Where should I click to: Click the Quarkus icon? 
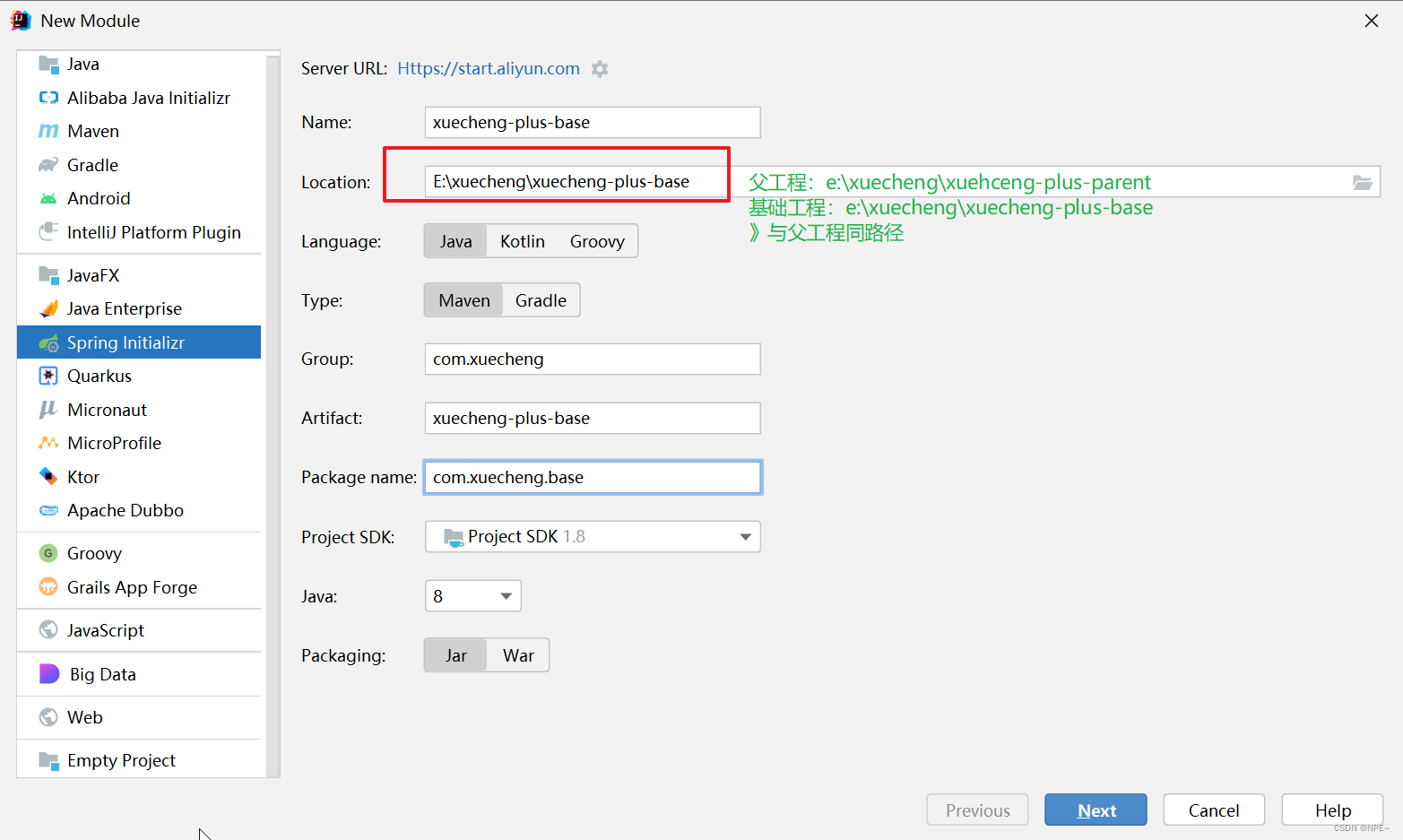pos(48,376)
